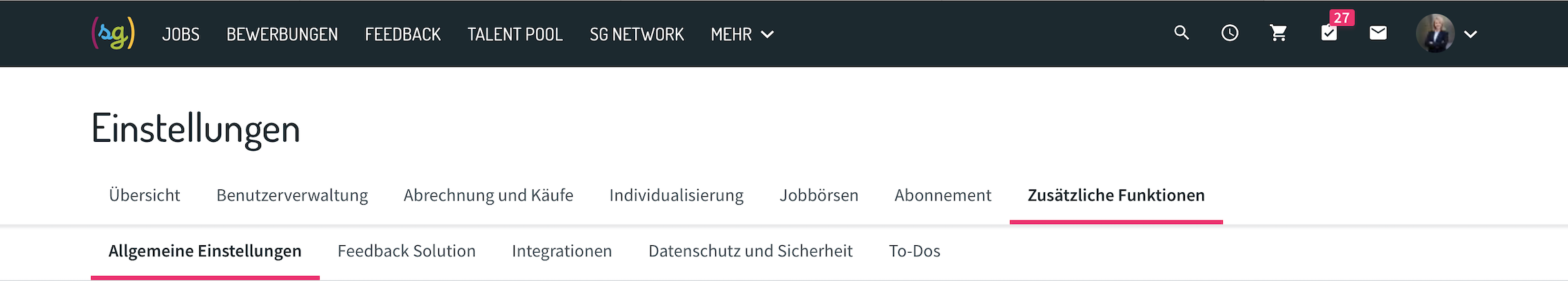This screenshot has width=1568, height=281.
Task: Open the JOBS menu item
Action: point(180,34)
